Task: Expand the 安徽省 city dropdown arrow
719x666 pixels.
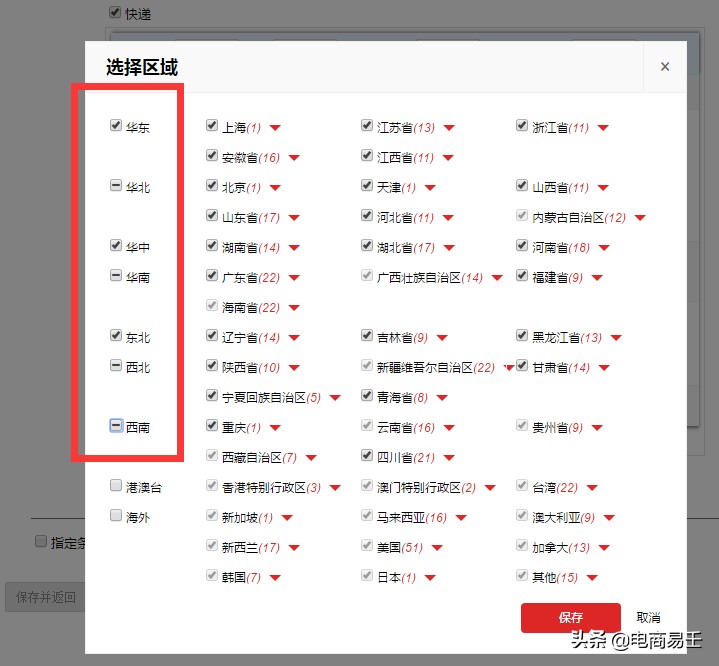Action: pyautogui.click(x=294, y=158)
